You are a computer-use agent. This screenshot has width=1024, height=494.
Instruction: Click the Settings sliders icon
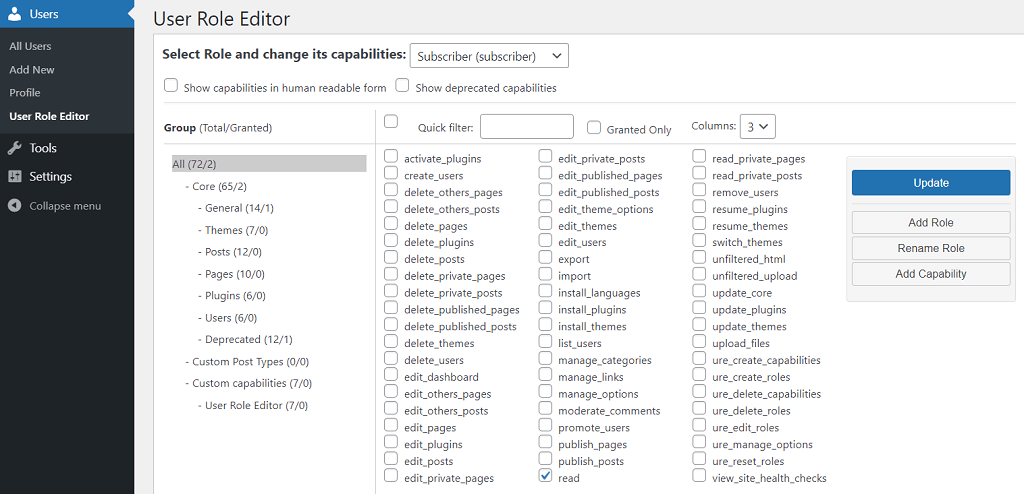pyautogui.click(x=14, y=176)
